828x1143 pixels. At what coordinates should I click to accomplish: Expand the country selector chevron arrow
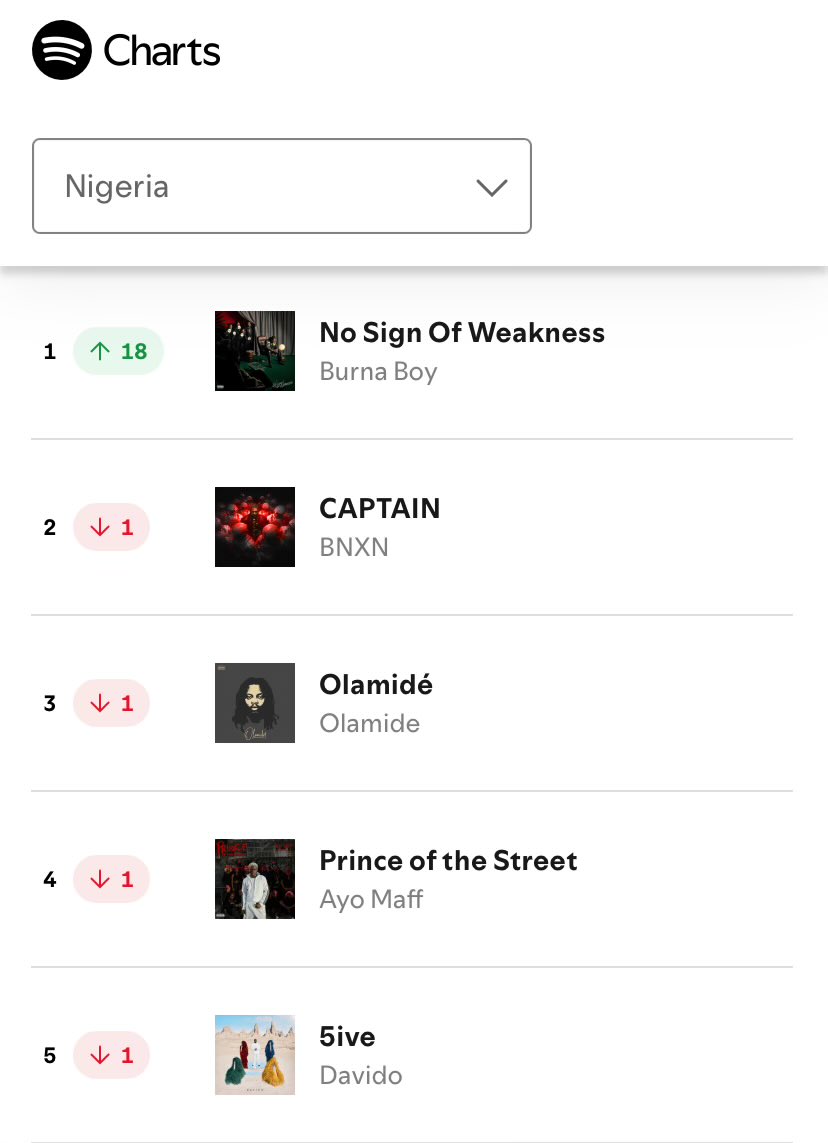pos(492,187)
